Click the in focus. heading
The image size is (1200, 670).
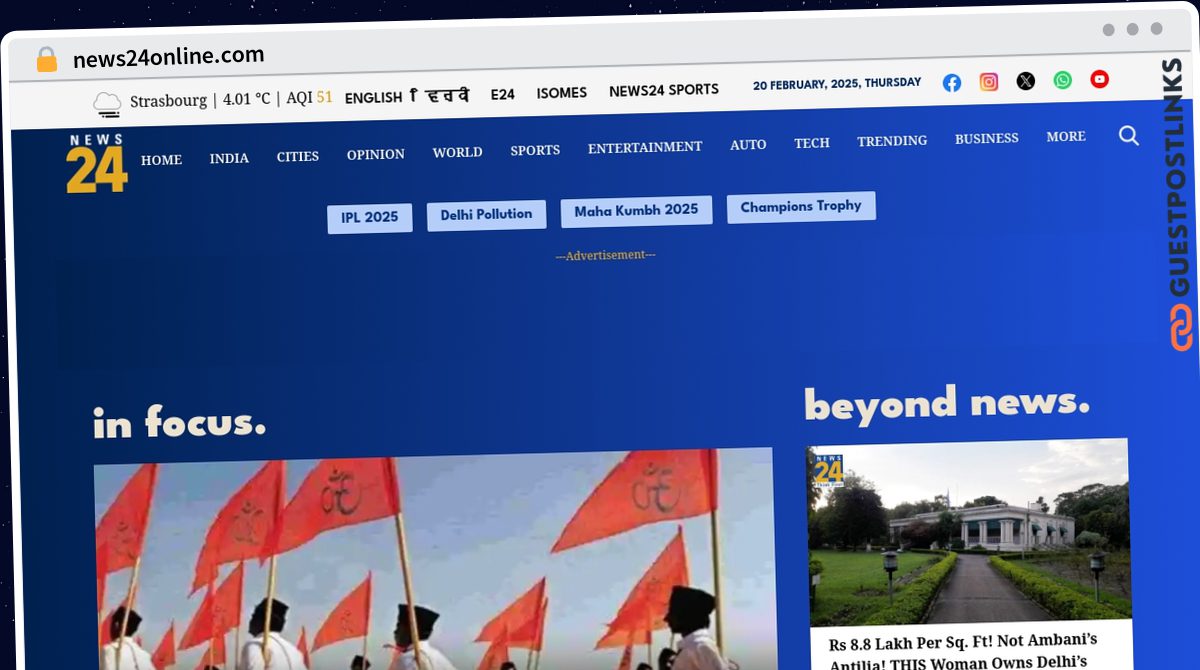(x=180, y=423)
